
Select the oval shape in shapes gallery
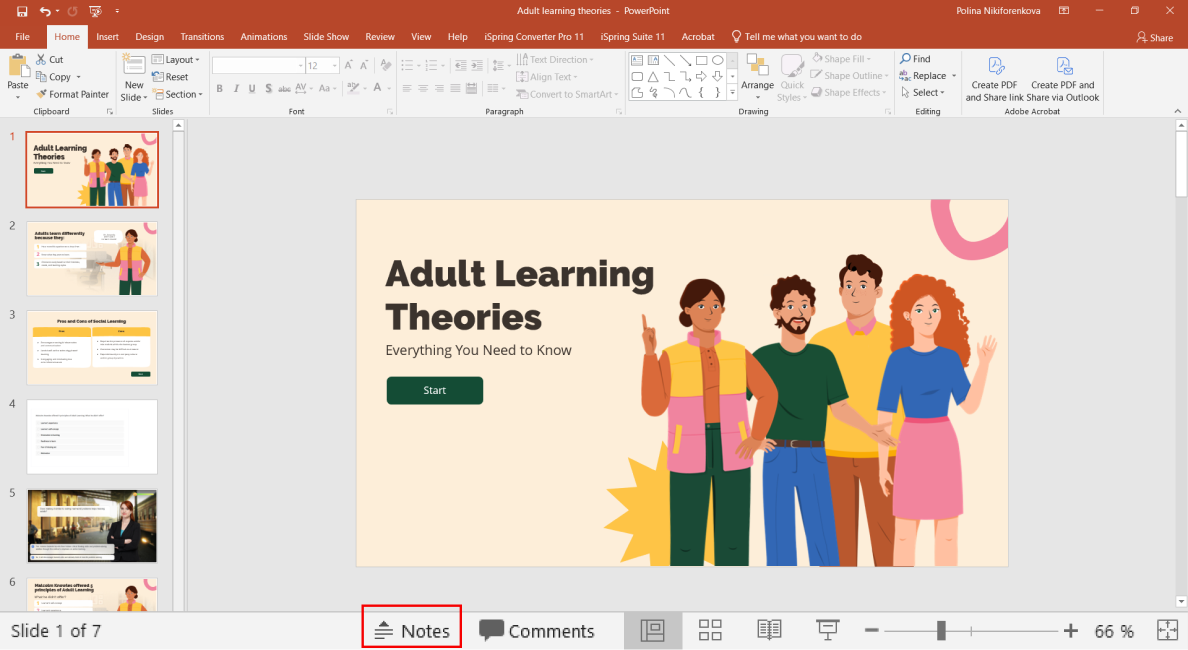pyautogui.click(x=717, y=60)
